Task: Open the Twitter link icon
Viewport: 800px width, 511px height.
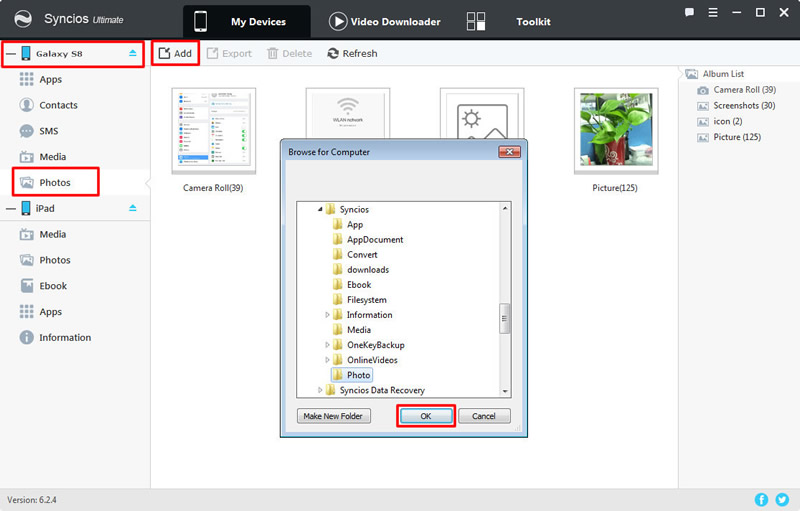Action: [782, 499]
